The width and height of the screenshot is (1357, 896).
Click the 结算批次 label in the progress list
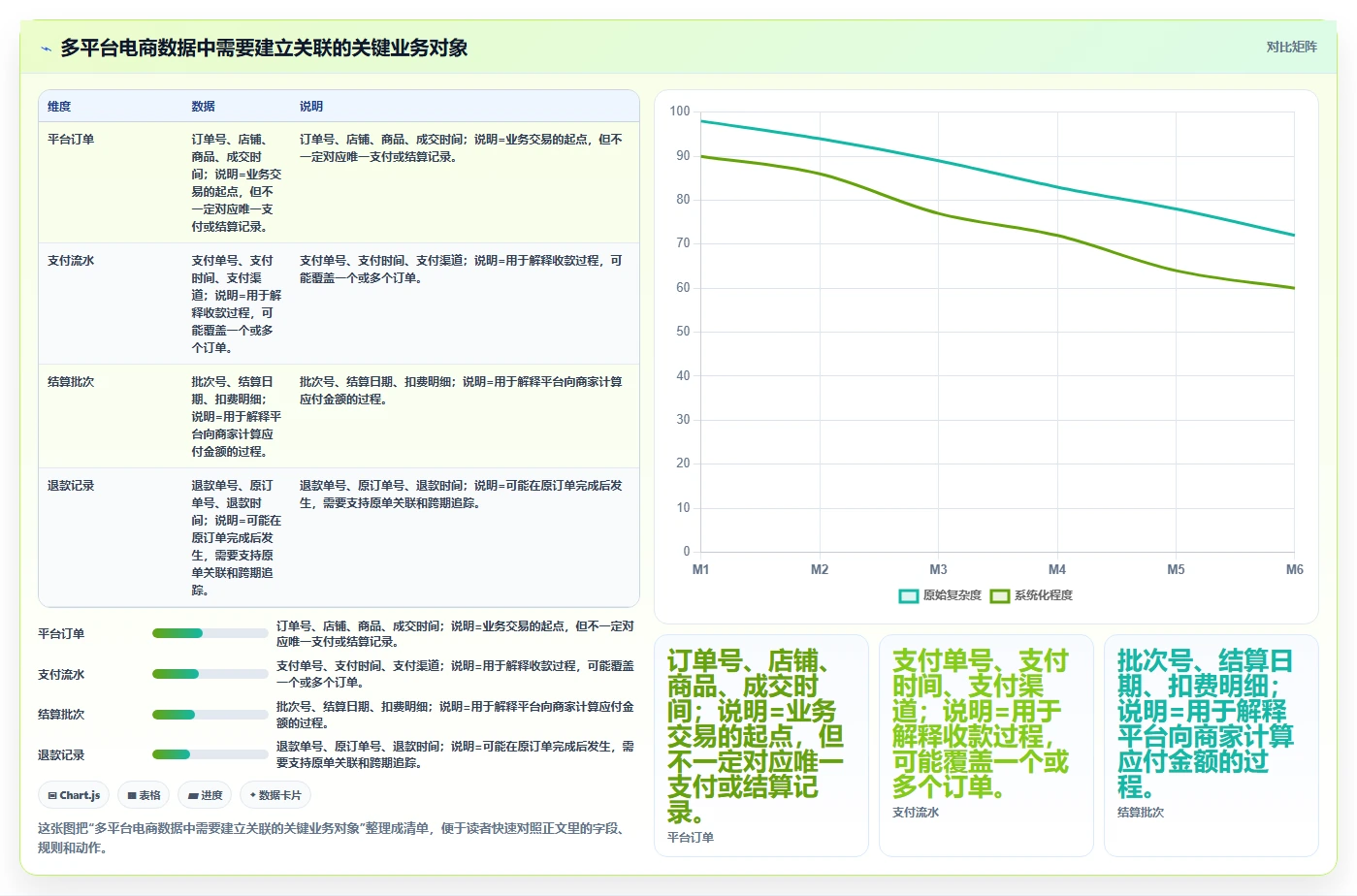pos(61,715)
